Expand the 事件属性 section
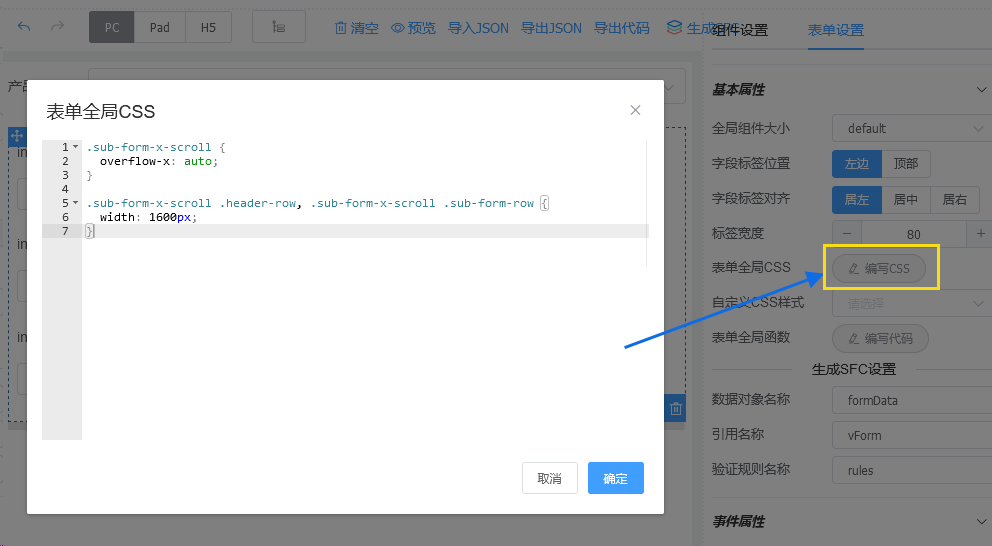 981,522
